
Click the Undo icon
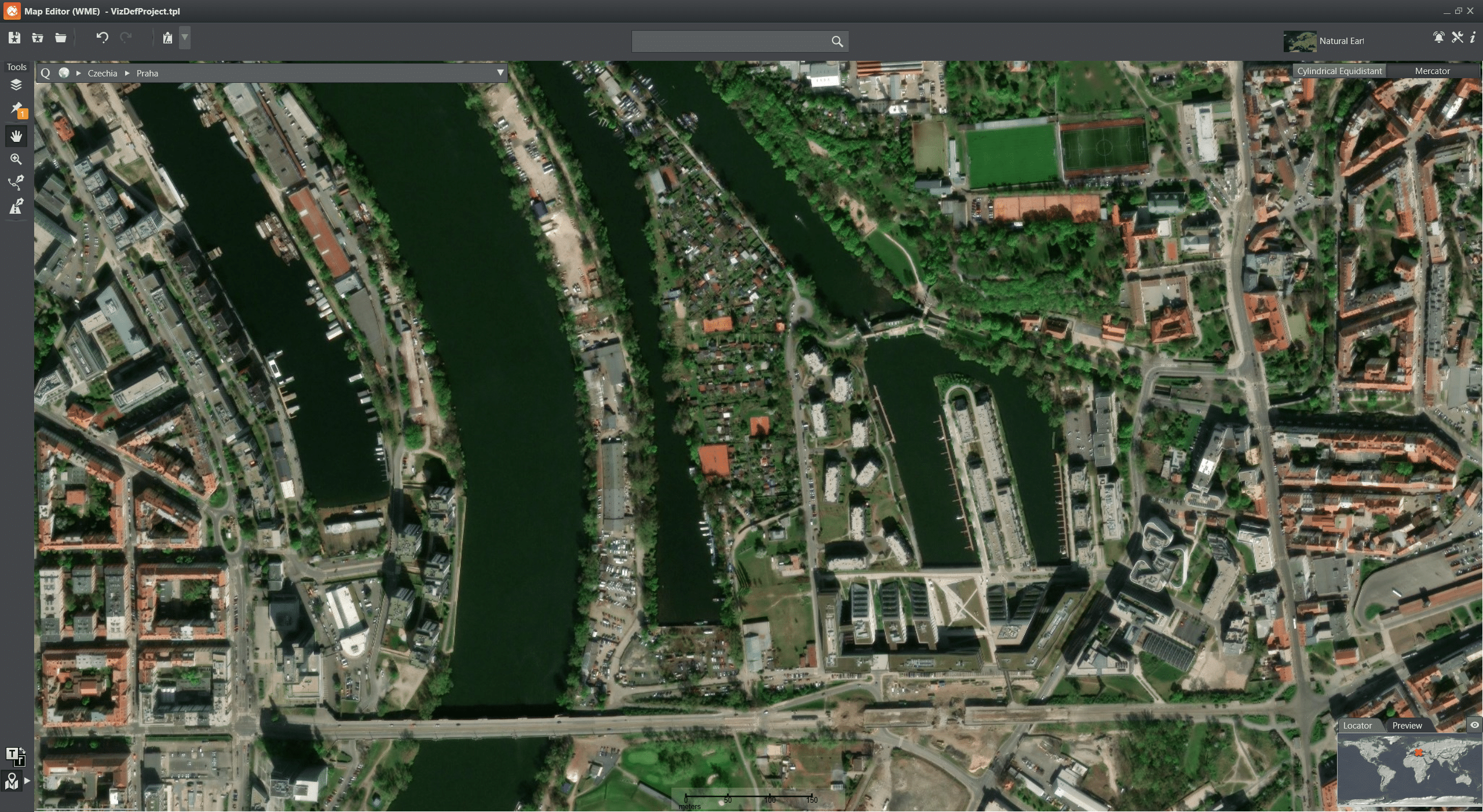pos(102,38)
